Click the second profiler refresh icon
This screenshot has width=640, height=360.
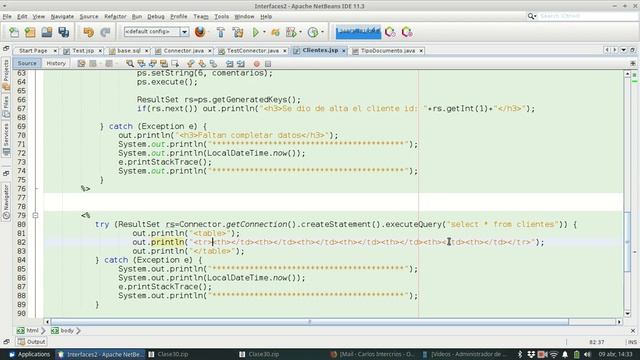[407, 32]
